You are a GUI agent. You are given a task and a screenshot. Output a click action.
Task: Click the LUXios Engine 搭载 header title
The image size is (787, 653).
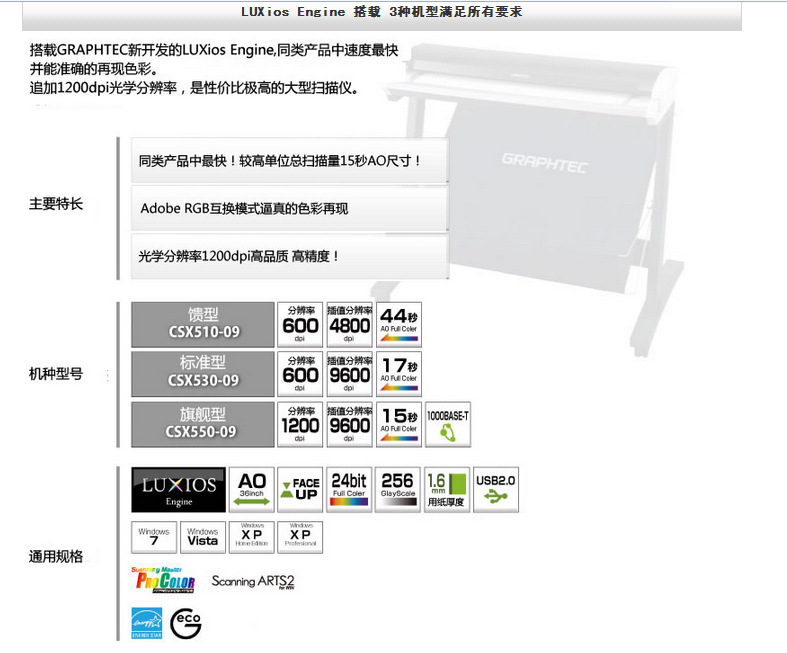click(381, 12)
